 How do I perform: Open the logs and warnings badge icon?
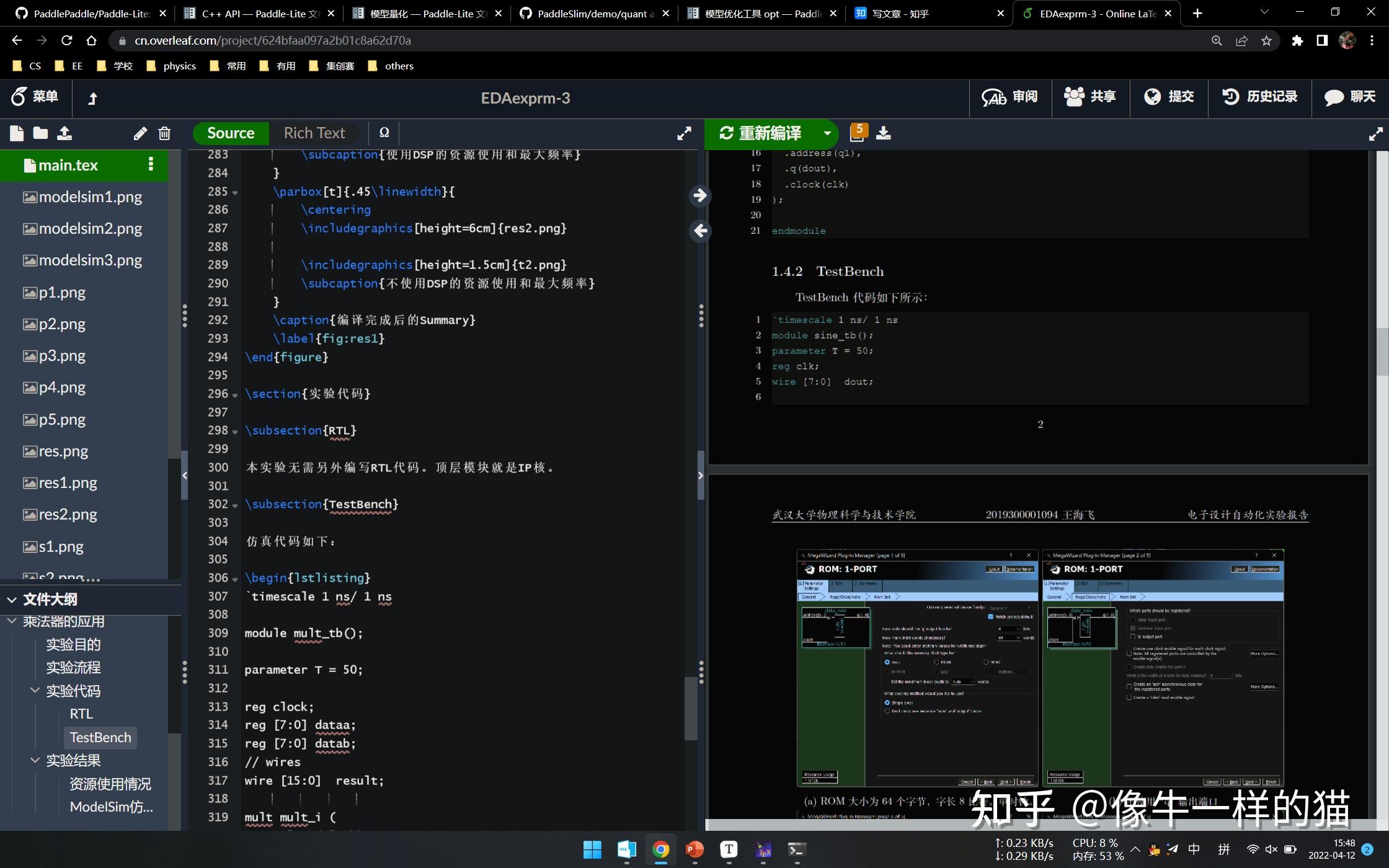click(x=858, y=133)
